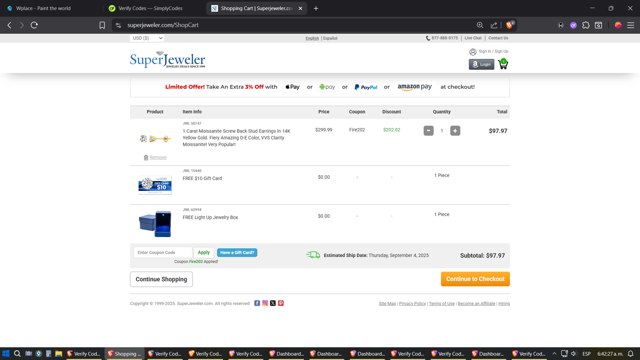Open the browser extensions puzzle icon
640x360 pixels.
[586, 25]
